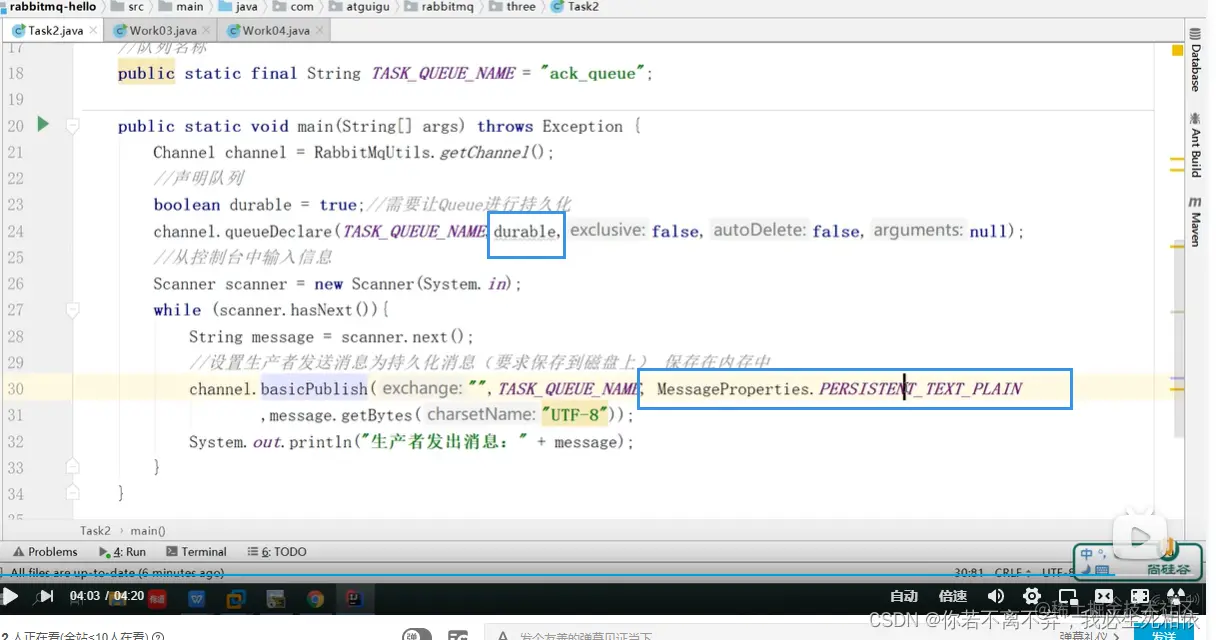Viewport: 1216px width, 640px height.
Task: Click 自动 quality selector in video player
Action: [x=904, y=597]
